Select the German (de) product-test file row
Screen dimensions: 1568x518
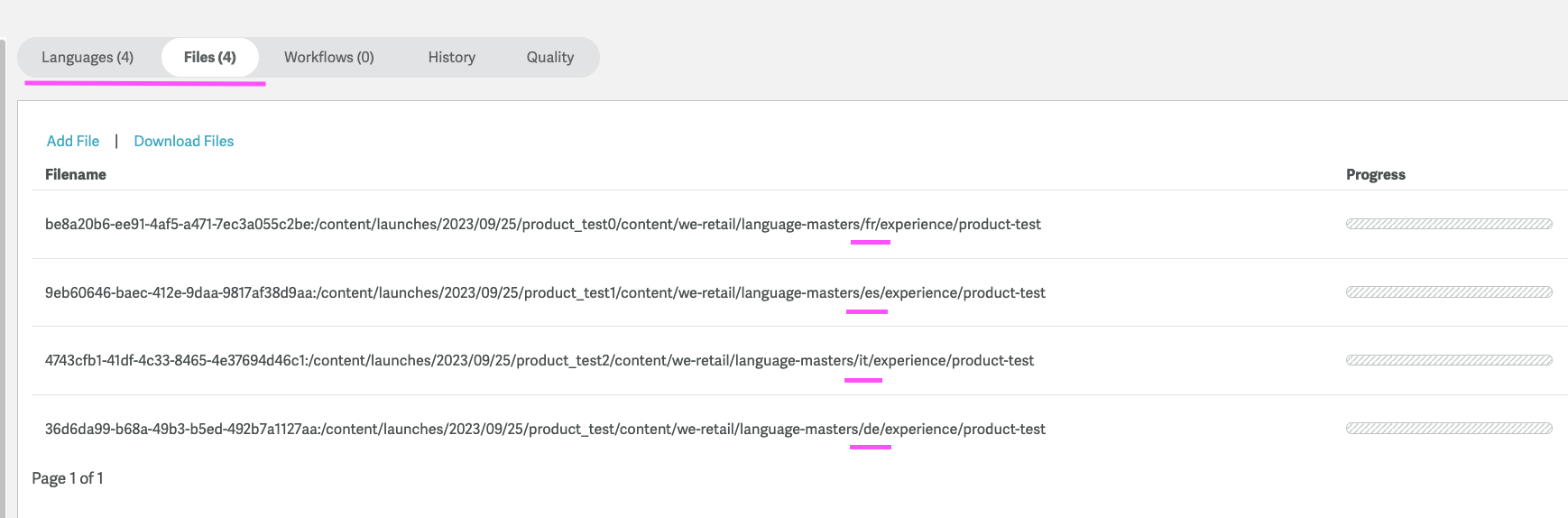545,430
